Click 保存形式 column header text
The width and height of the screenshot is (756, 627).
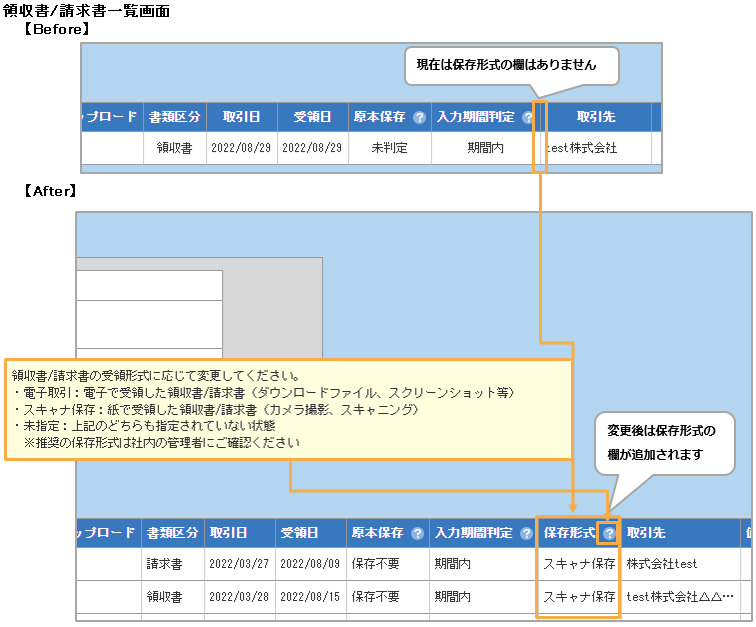coord(569,534)
